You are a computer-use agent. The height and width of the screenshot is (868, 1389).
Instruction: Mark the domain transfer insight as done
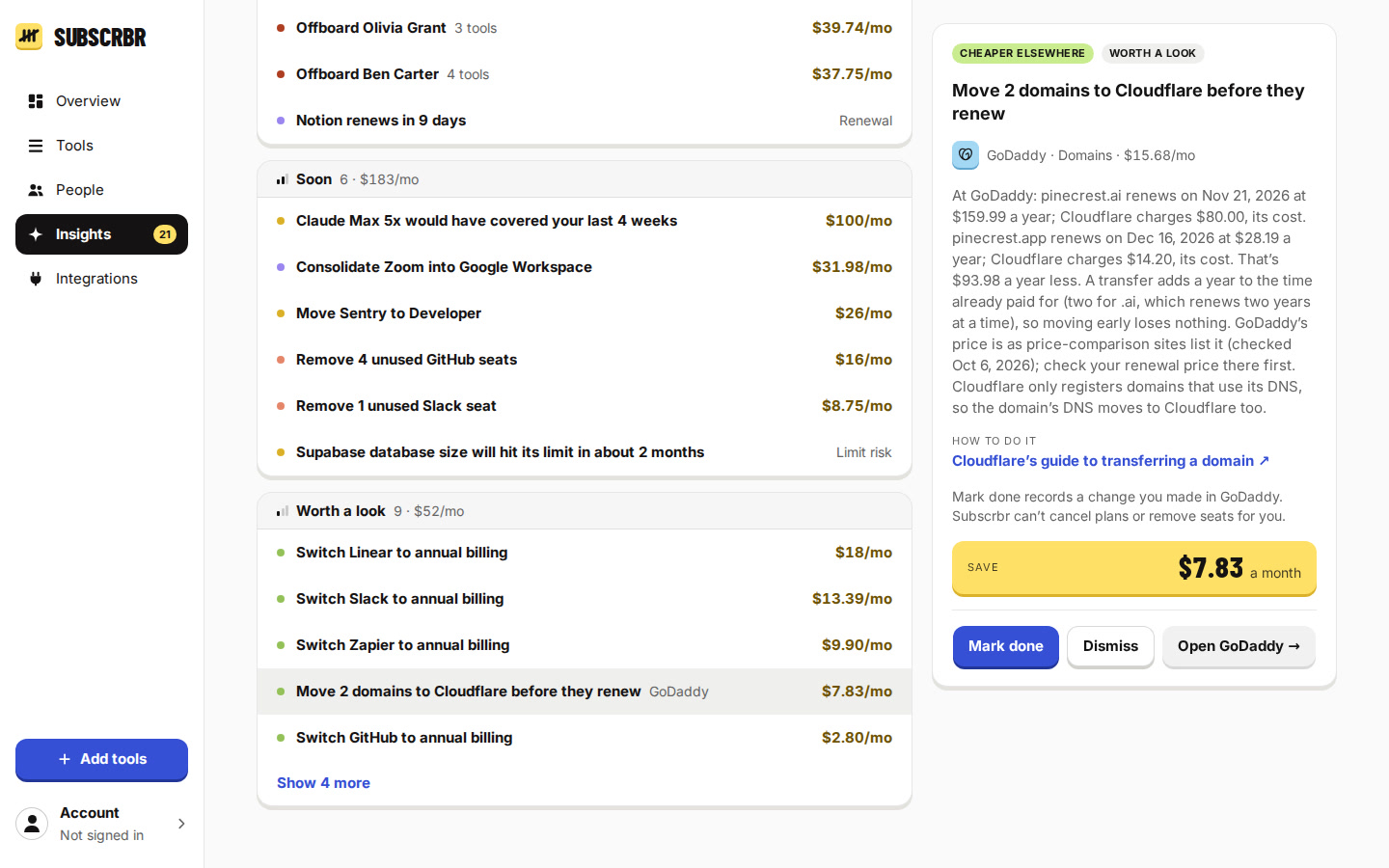click(x=1006, y=646)
